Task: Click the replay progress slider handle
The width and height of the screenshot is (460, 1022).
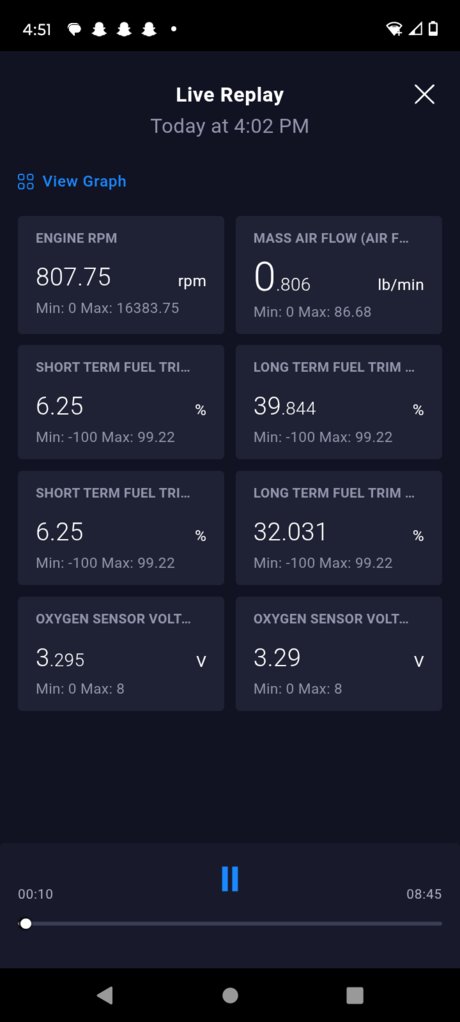Action: pos(25,924)
